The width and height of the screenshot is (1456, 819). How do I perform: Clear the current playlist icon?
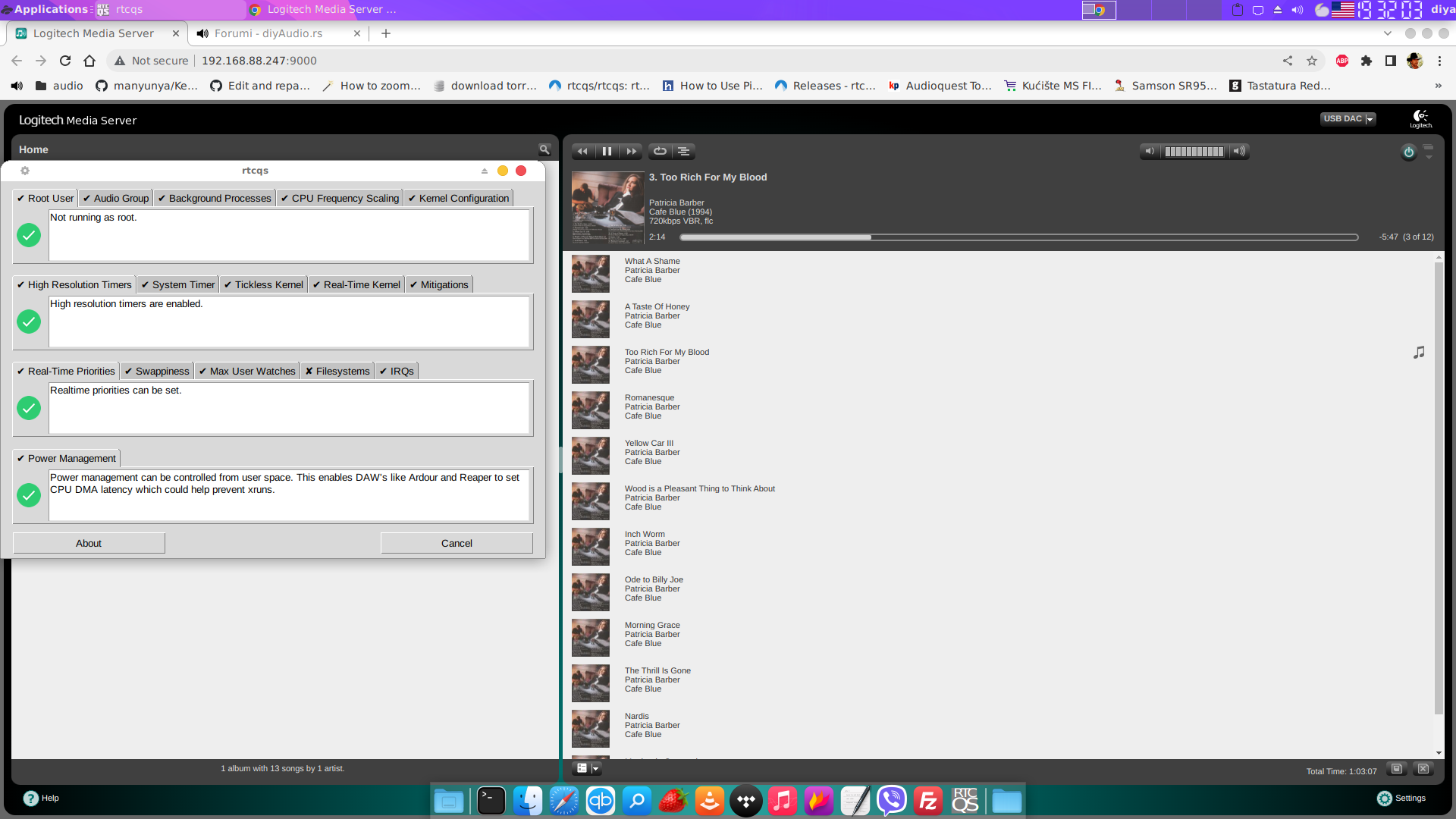pos(1423,769)
